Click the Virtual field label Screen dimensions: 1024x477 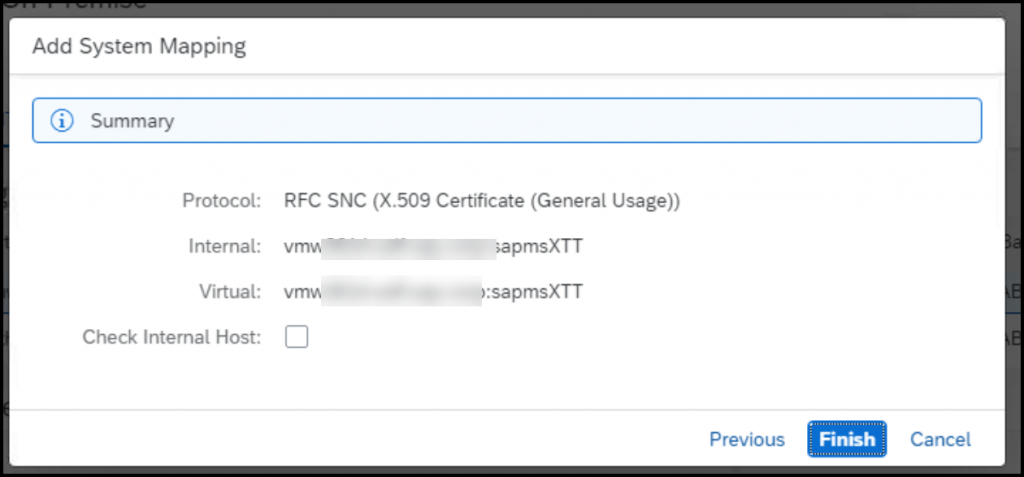coord(231,291)
